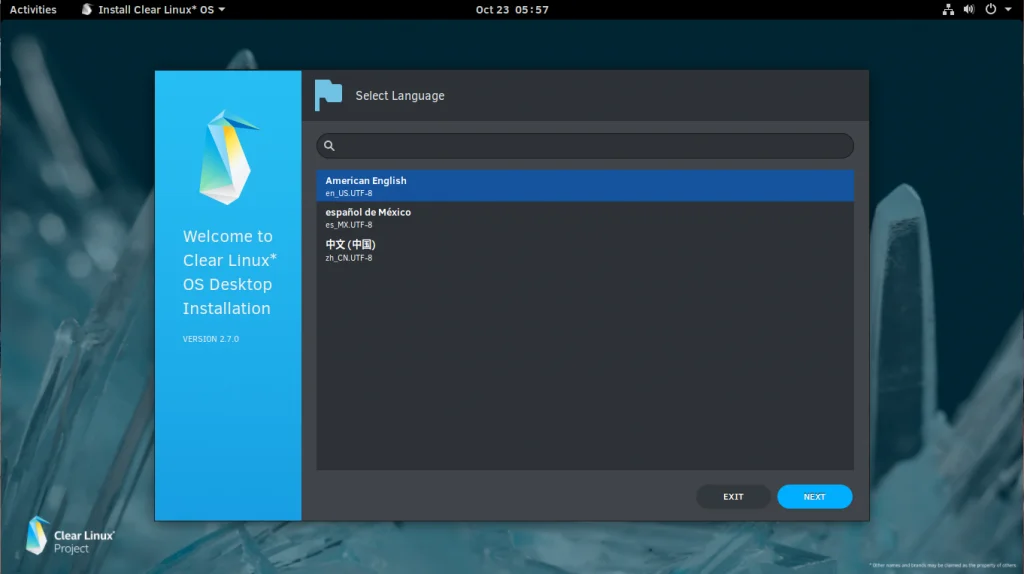The image size is (1024, 574).
Task: Focus the language search field
Action: (x=585, y=146)
